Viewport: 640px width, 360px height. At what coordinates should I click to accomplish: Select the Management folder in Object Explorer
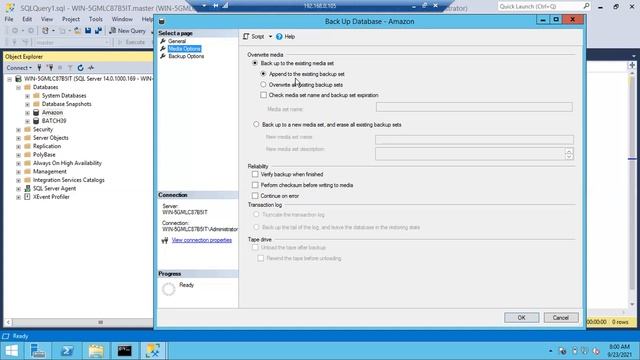point(49,171)
